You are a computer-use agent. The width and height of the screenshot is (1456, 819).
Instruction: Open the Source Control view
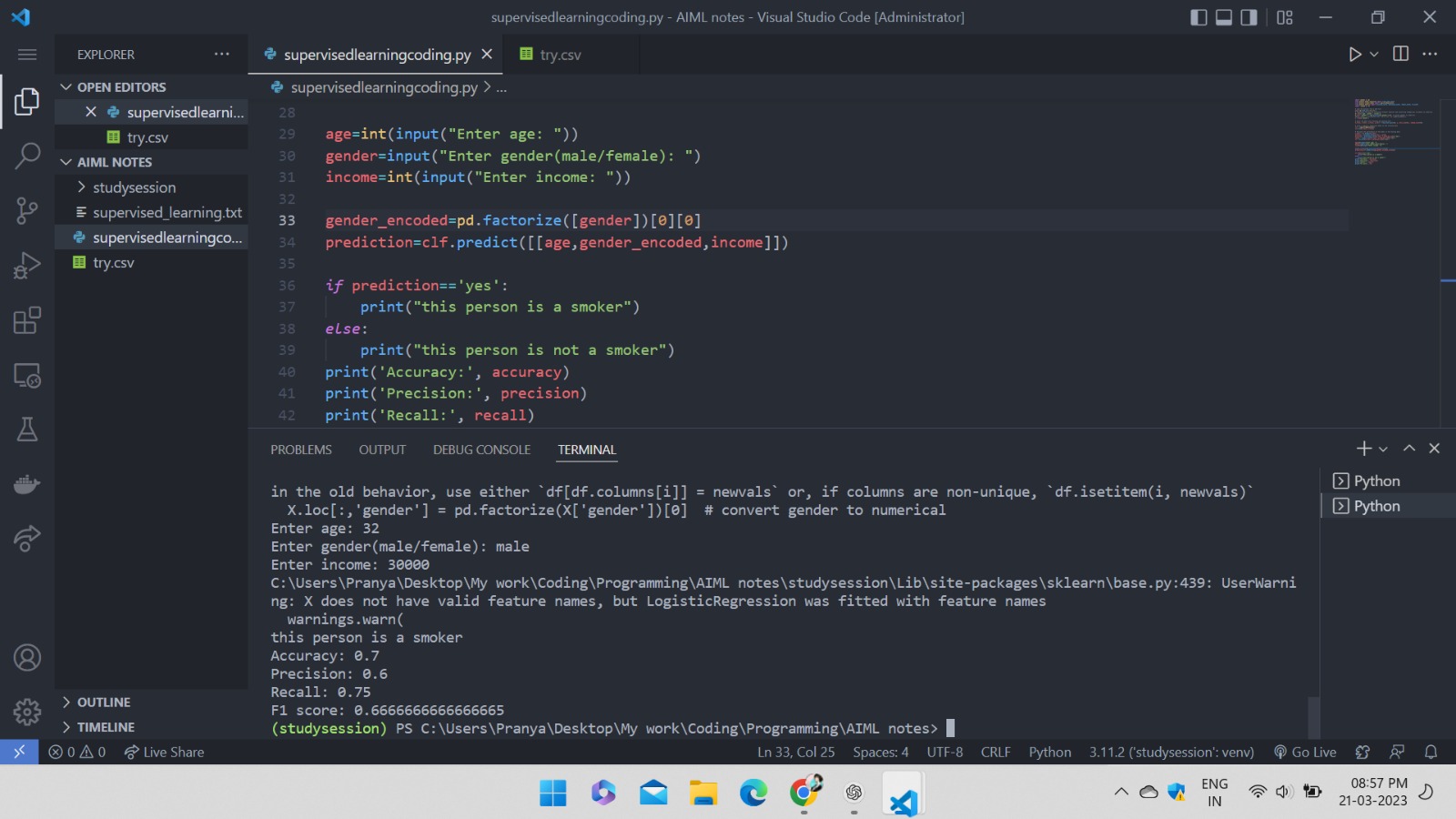27,211
